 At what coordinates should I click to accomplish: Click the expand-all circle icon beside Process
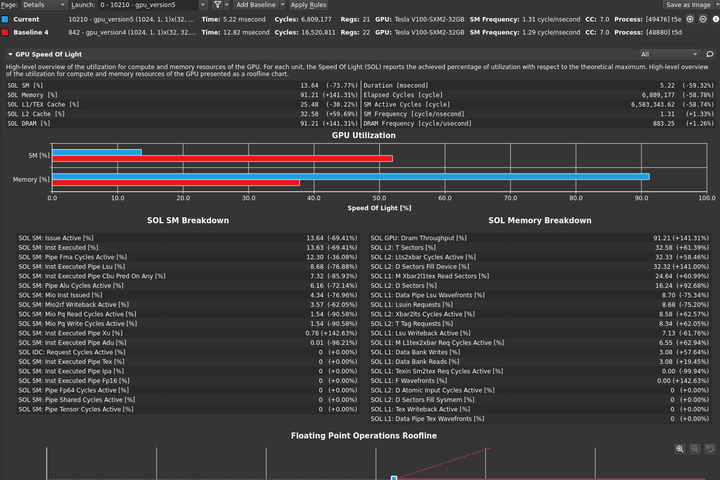[x=690, y=19]
